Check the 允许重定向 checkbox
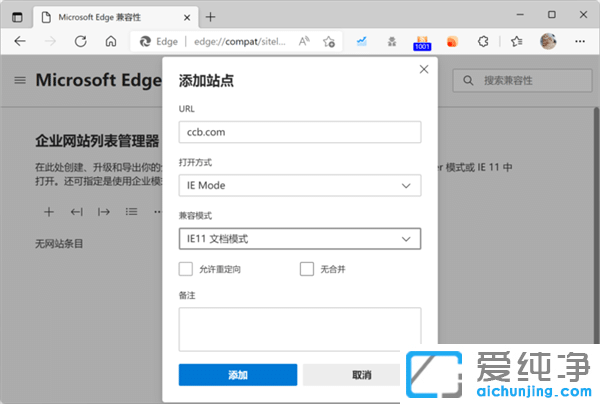This screenshot has width=600, height=404. 186,269
